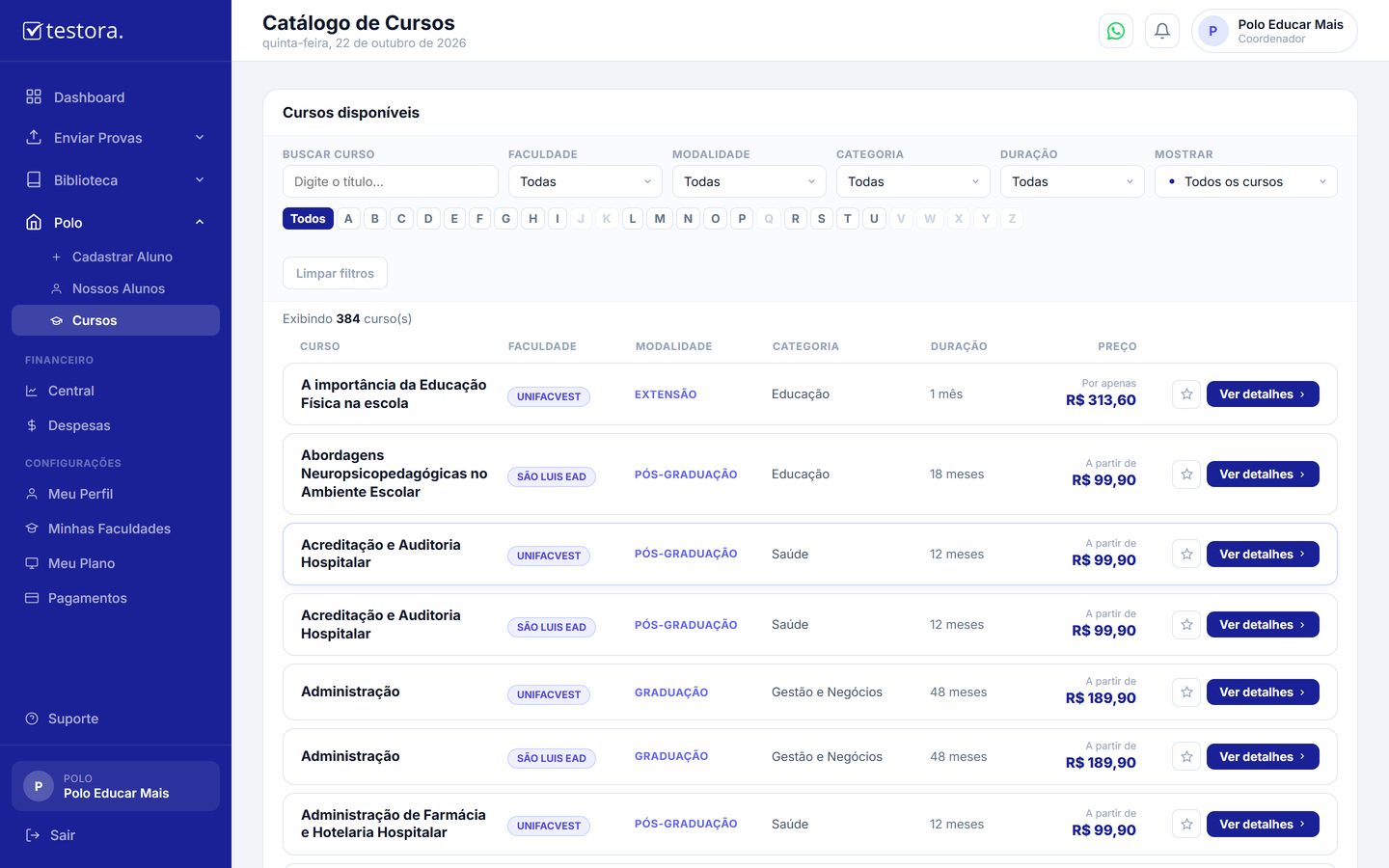Click the testora logo
The width and height of the screenshot is (1389, 868).
(x=73, y=31)
